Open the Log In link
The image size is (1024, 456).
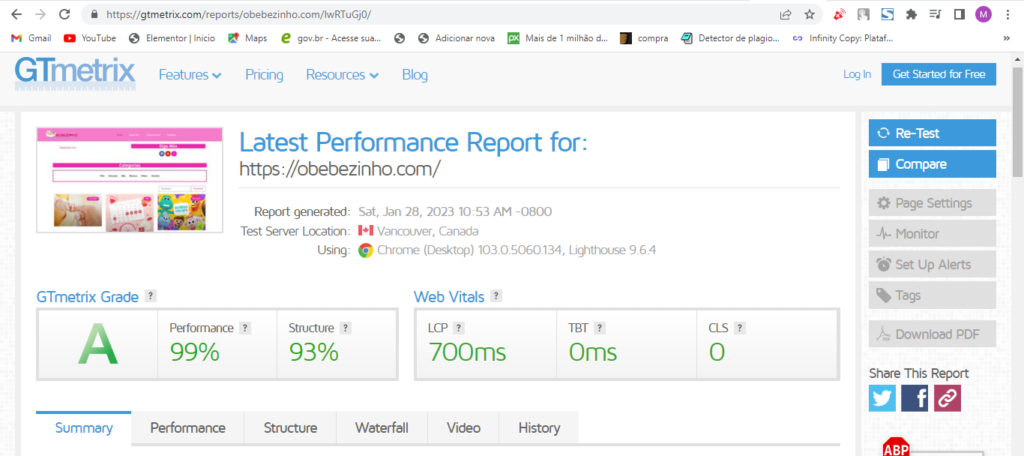click(857, 75)
